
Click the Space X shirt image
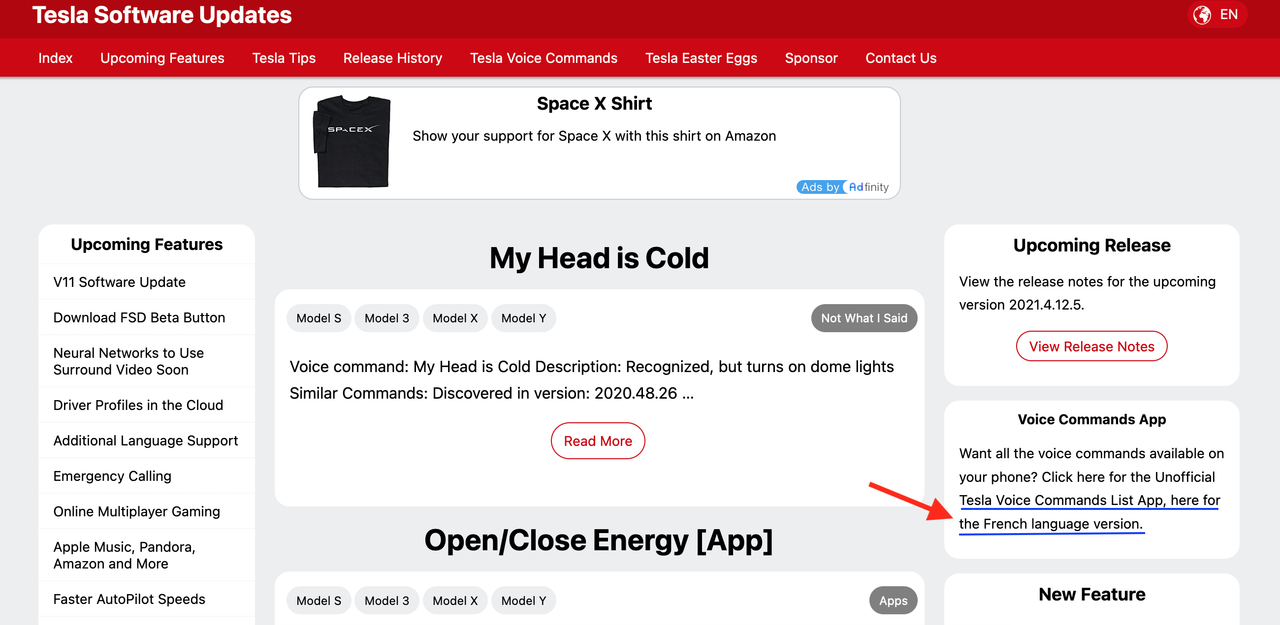pos(352,141)
